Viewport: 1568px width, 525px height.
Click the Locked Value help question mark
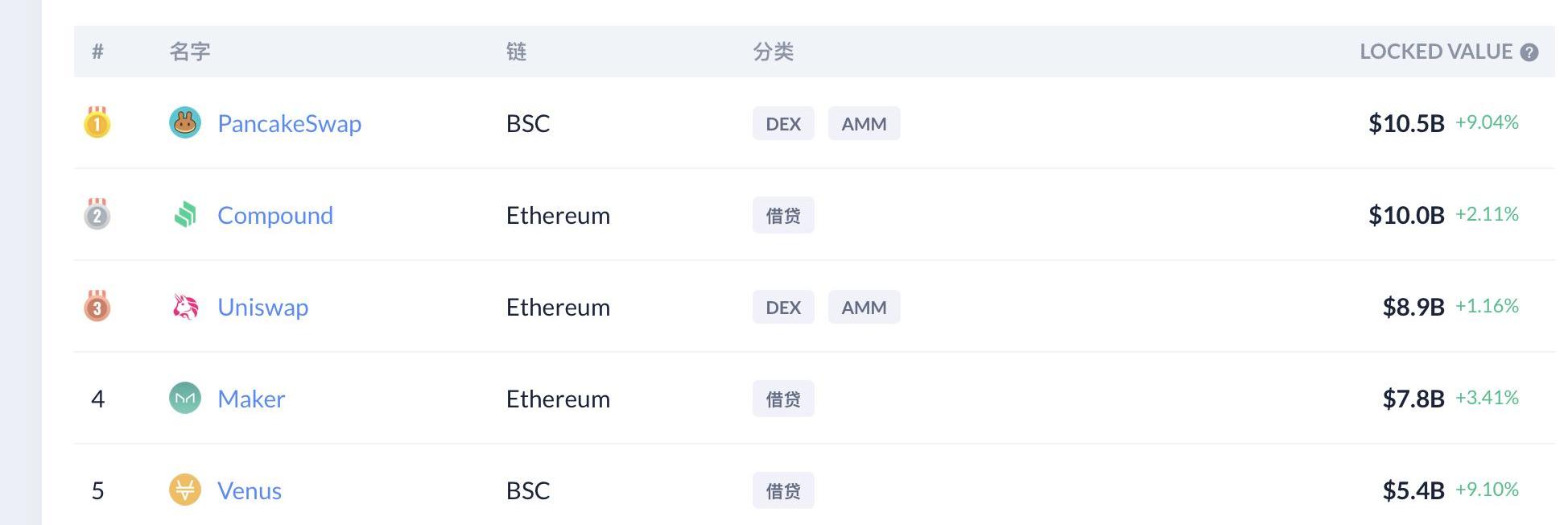point(1529,52)
